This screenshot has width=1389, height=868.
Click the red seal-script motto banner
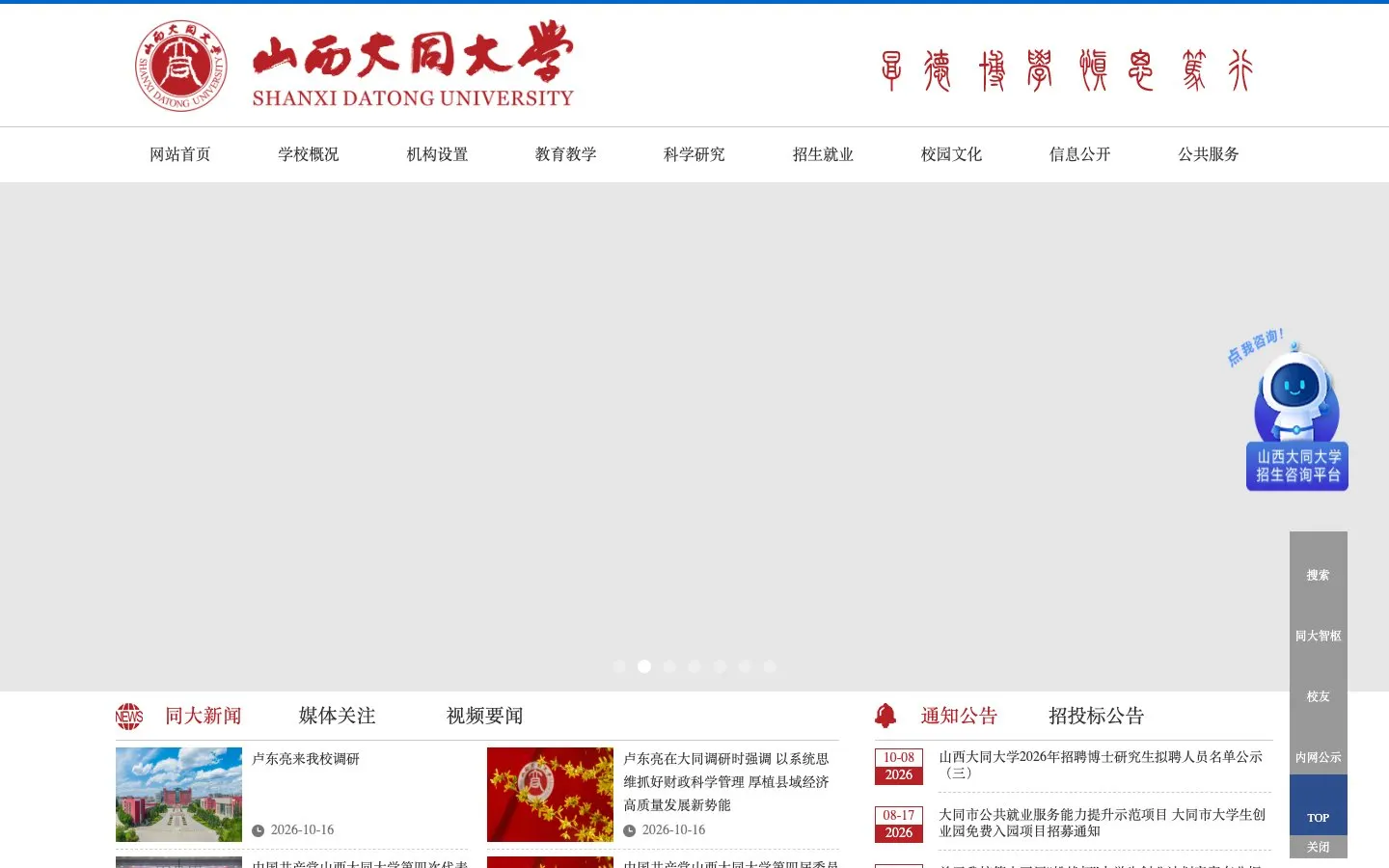click(1067, 70)
